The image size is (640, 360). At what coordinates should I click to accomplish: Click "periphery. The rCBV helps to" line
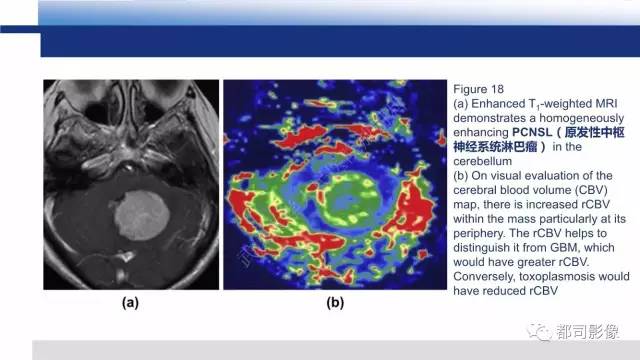pyautogui.click(x=530, y=233)
